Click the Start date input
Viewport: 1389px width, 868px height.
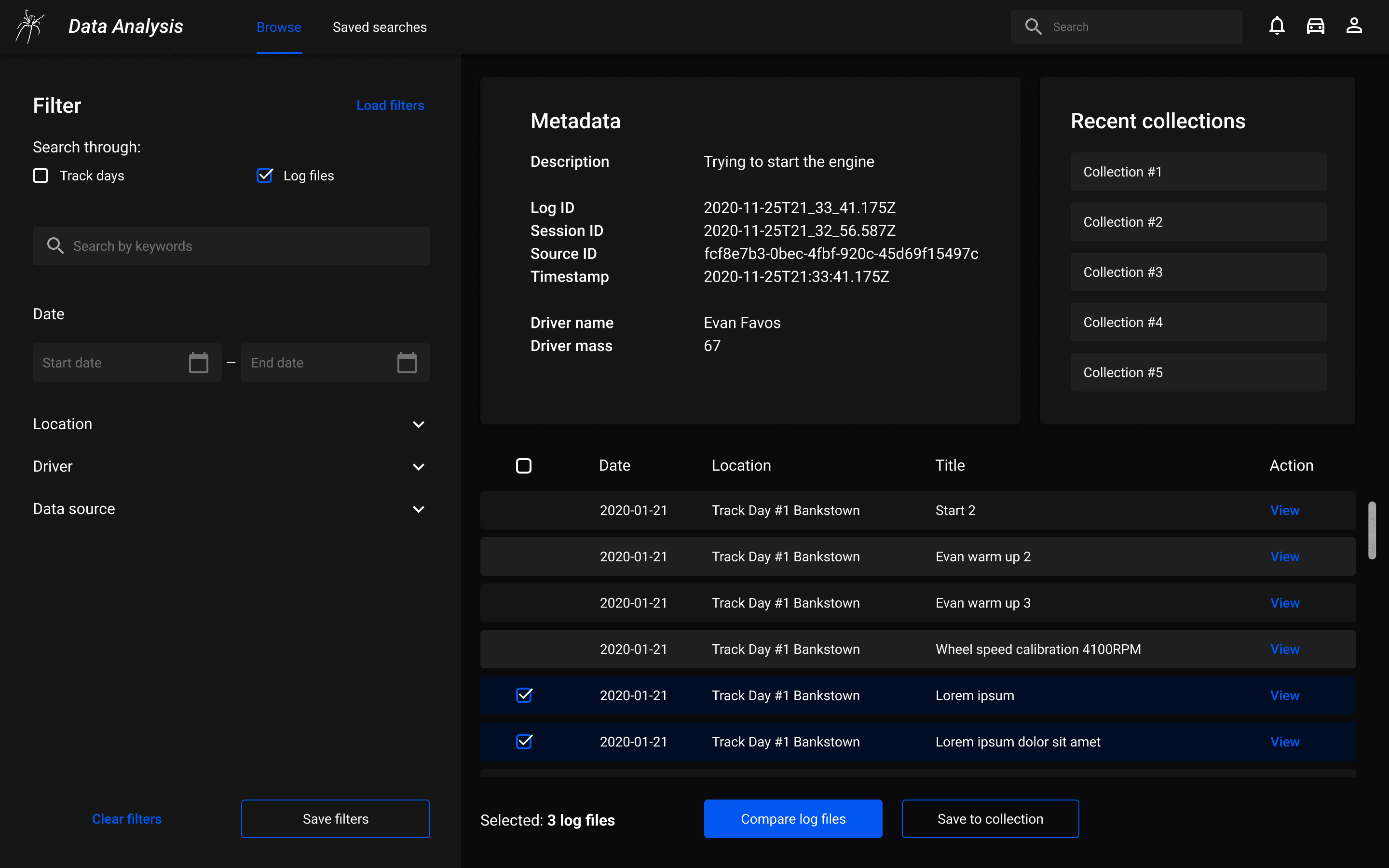pos(127,362)
